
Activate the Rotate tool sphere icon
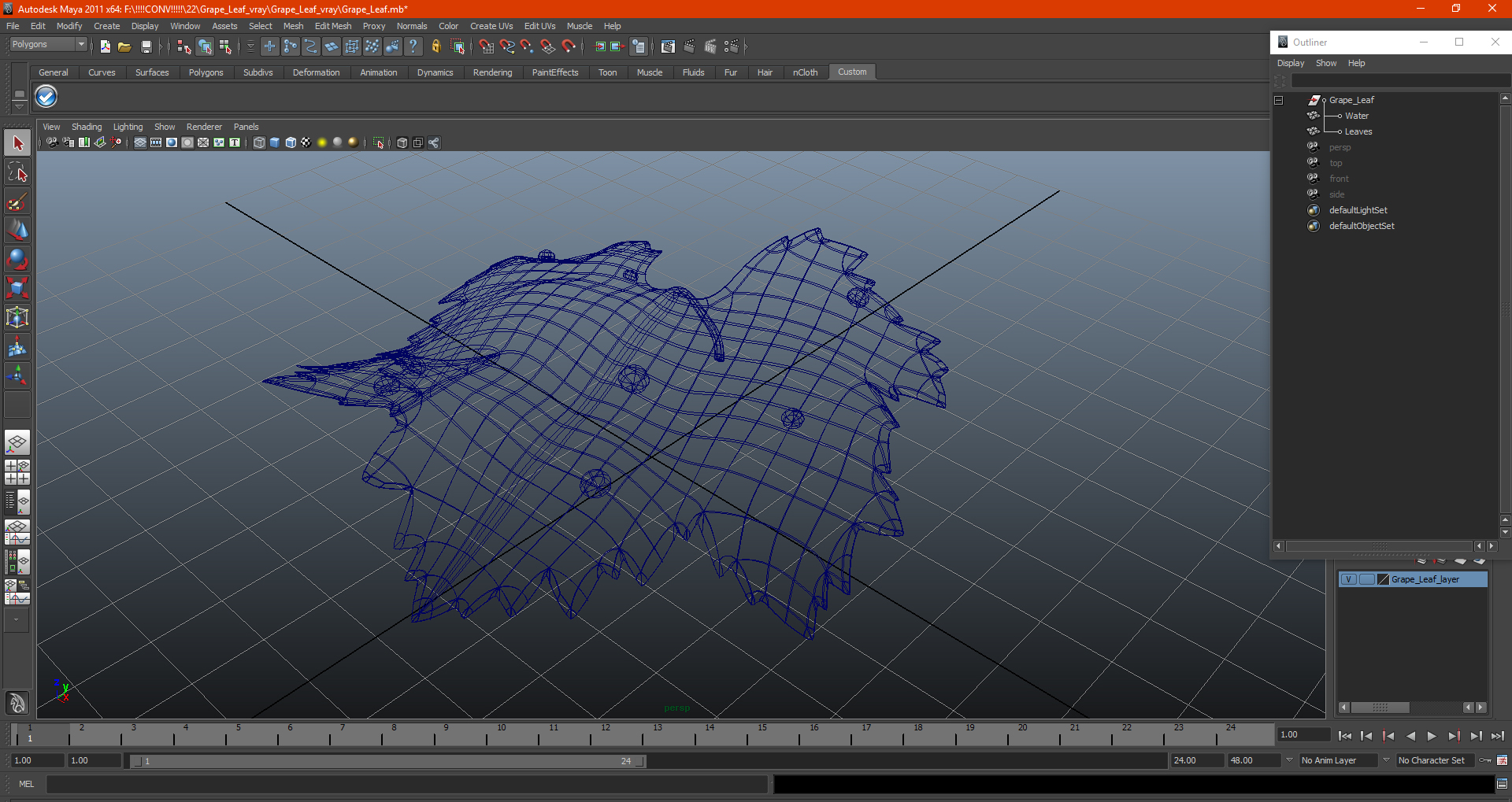tap(17, 259)
